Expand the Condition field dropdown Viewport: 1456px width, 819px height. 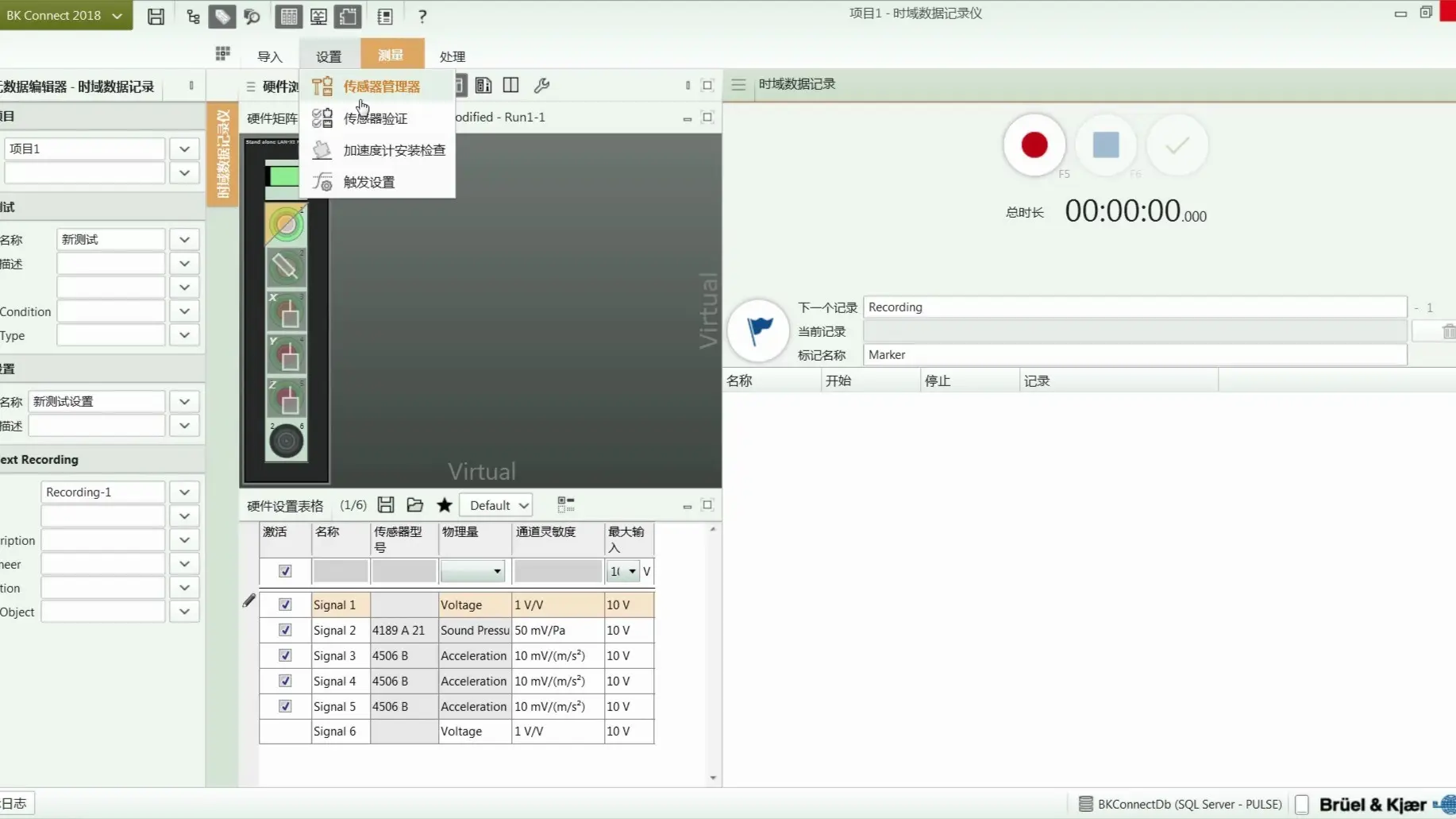tap(184, 311)
